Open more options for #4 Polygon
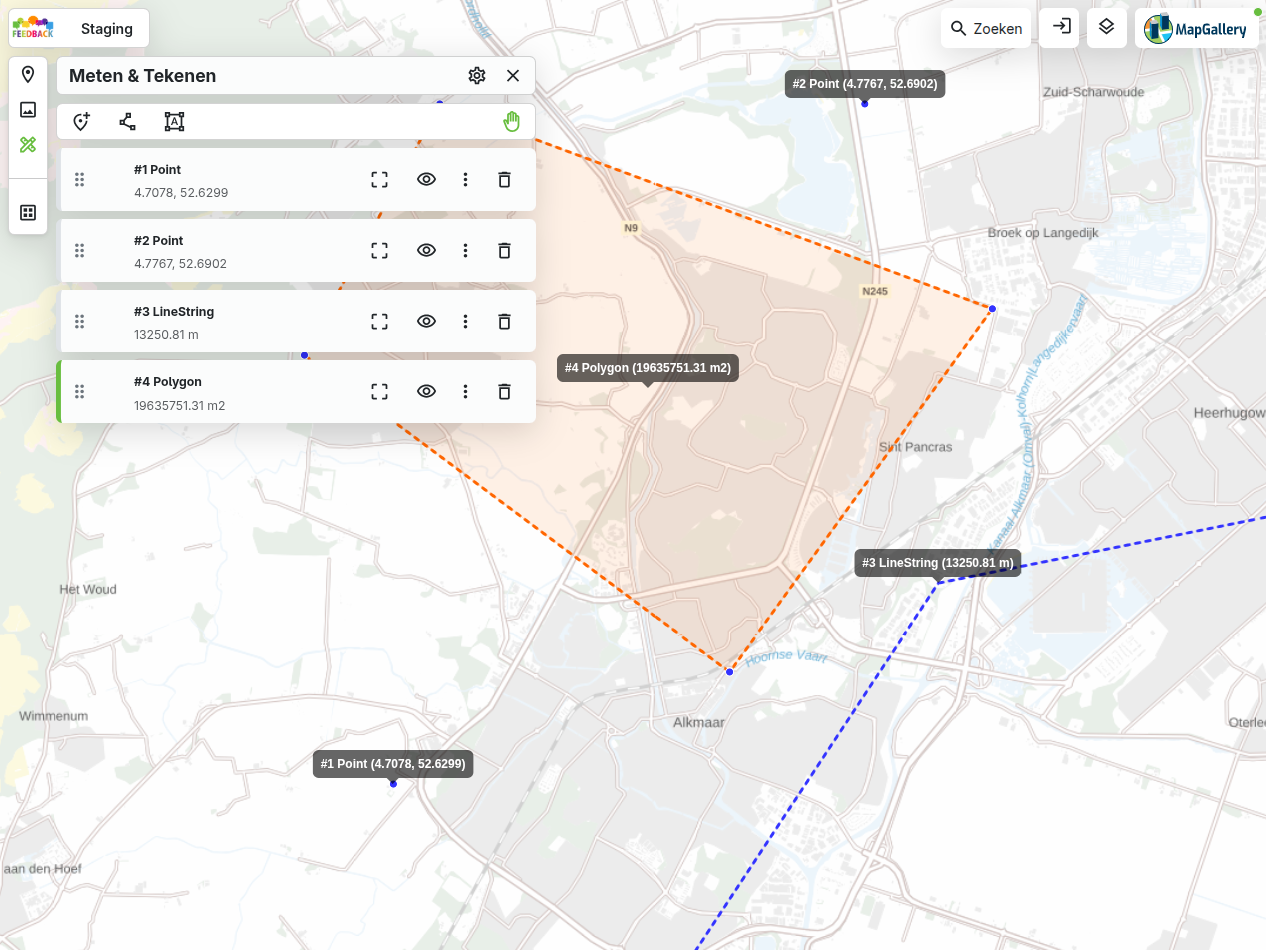1266x950 pixels. 465,392
